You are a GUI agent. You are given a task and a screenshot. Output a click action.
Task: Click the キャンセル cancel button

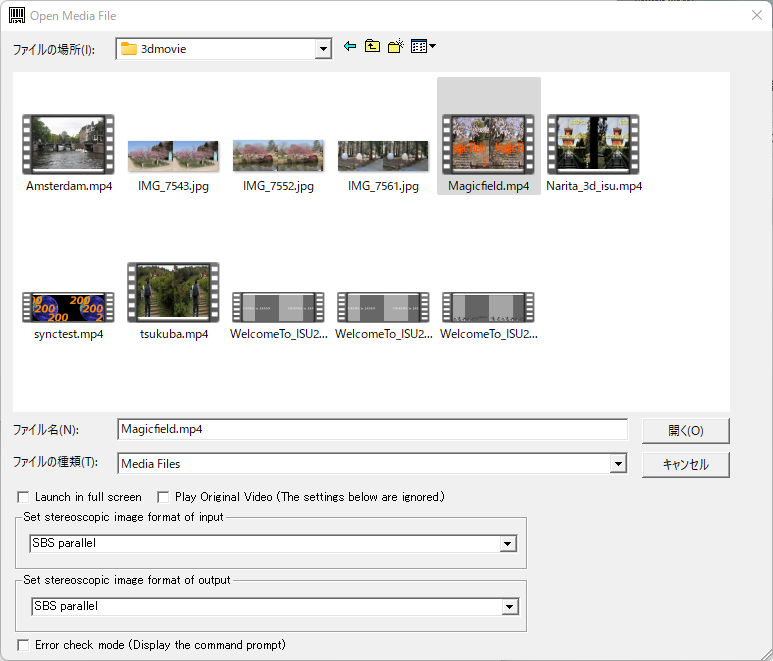pyautogui.click(x=686, y=465)
